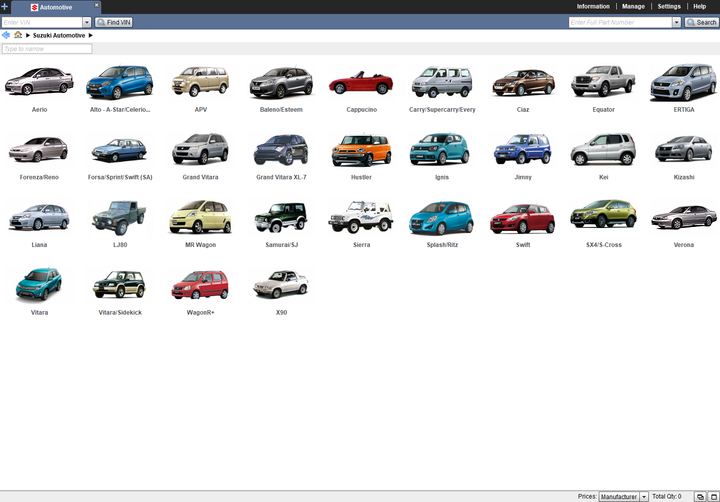Image resolution: width=720 pixels, height=502 pixels.
Task: Select the Splash/Ritz car image
Action: pyautogui.click(x=442, y=218)
